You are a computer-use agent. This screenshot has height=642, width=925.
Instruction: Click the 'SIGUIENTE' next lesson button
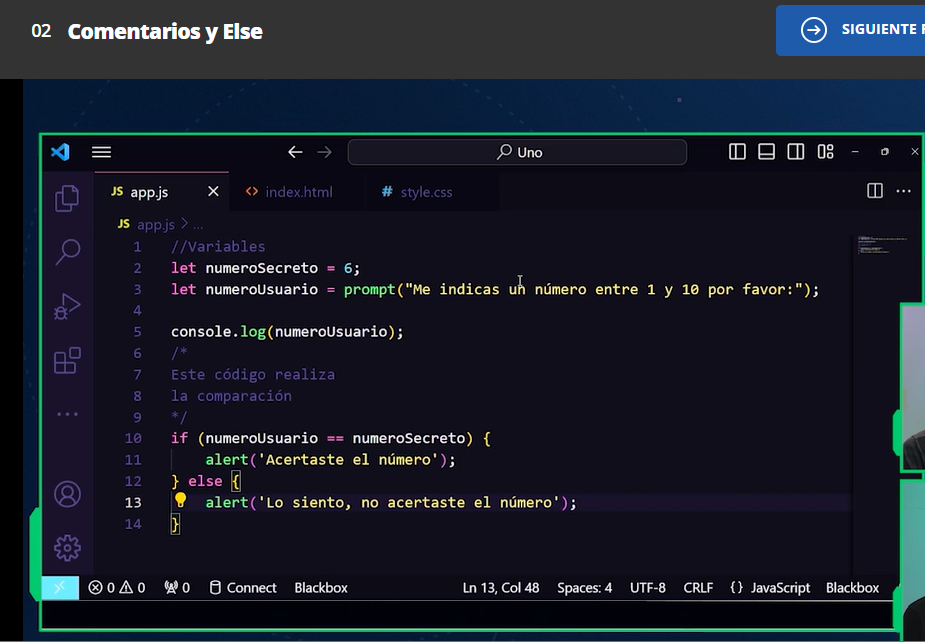(x=850, y=30)
